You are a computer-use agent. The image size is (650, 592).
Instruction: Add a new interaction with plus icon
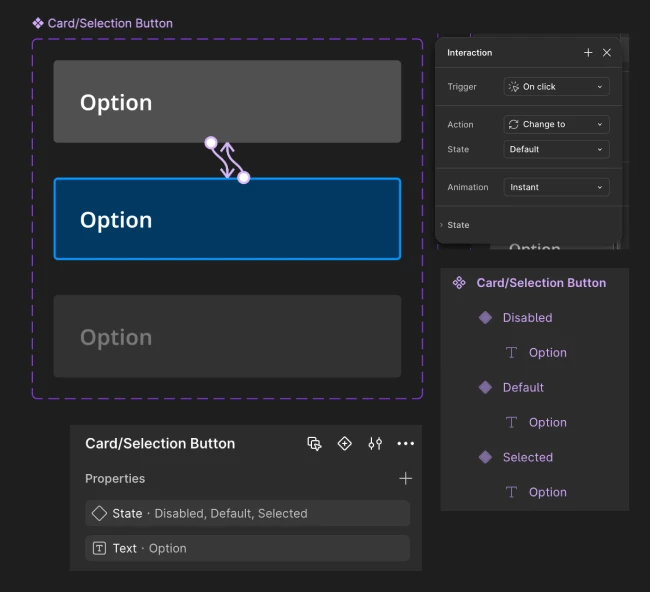[x=588, y=53]
